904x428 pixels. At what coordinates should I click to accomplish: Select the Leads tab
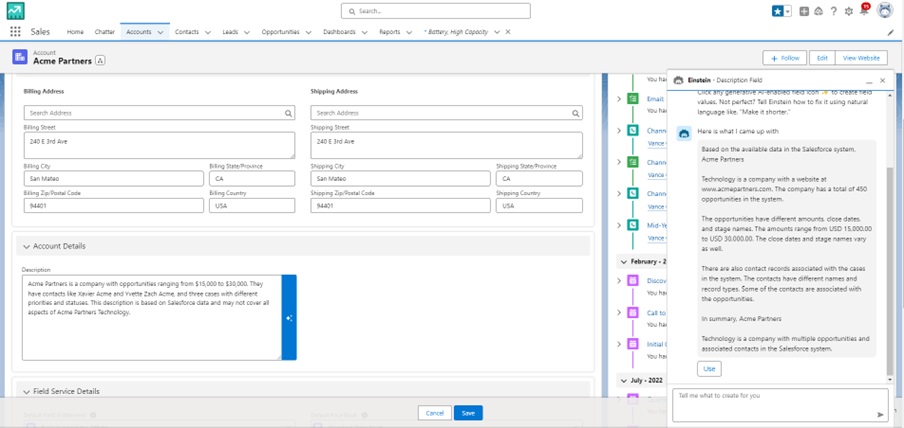pos(230,32)
